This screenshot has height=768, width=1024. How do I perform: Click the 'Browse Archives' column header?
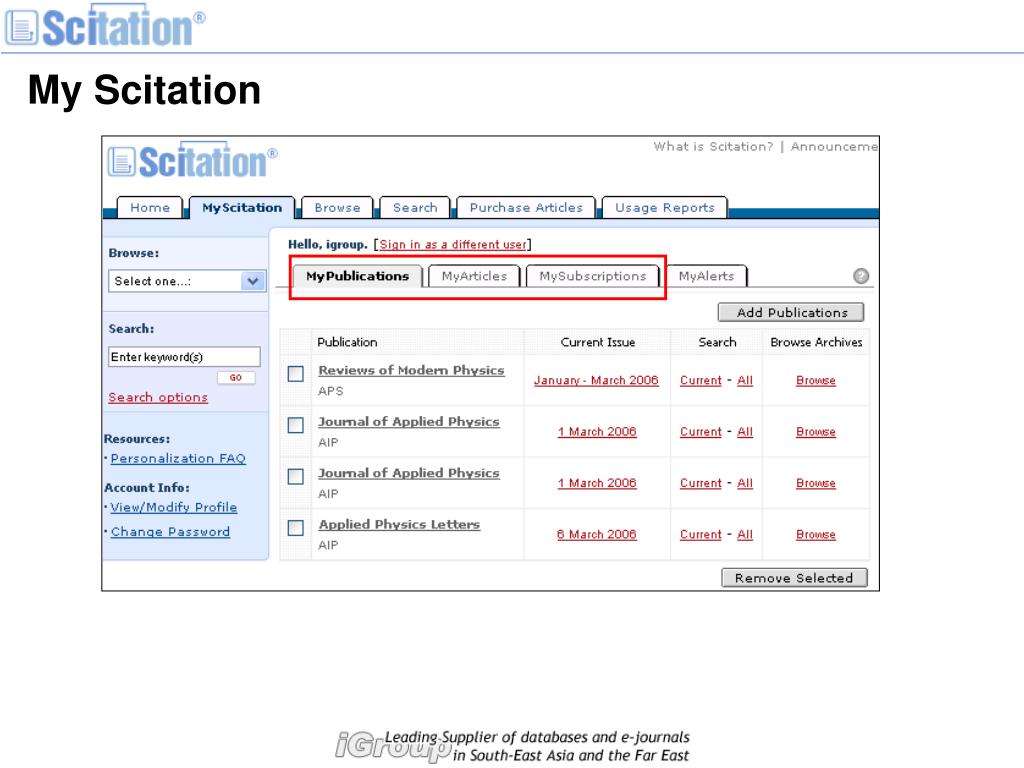click(x=816, y=342)
